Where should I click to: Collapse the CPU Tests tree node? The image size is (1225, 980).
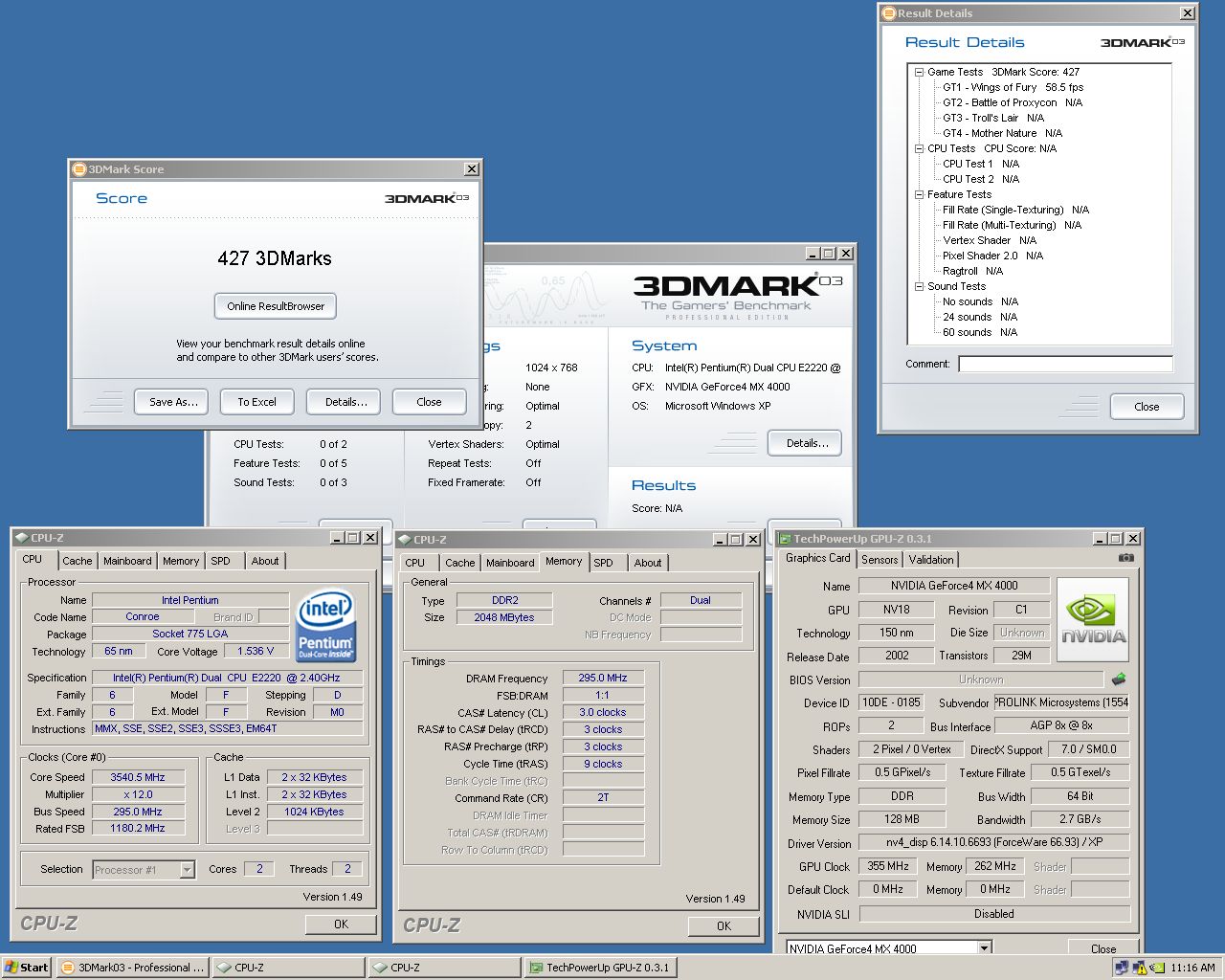coord(919,148)
